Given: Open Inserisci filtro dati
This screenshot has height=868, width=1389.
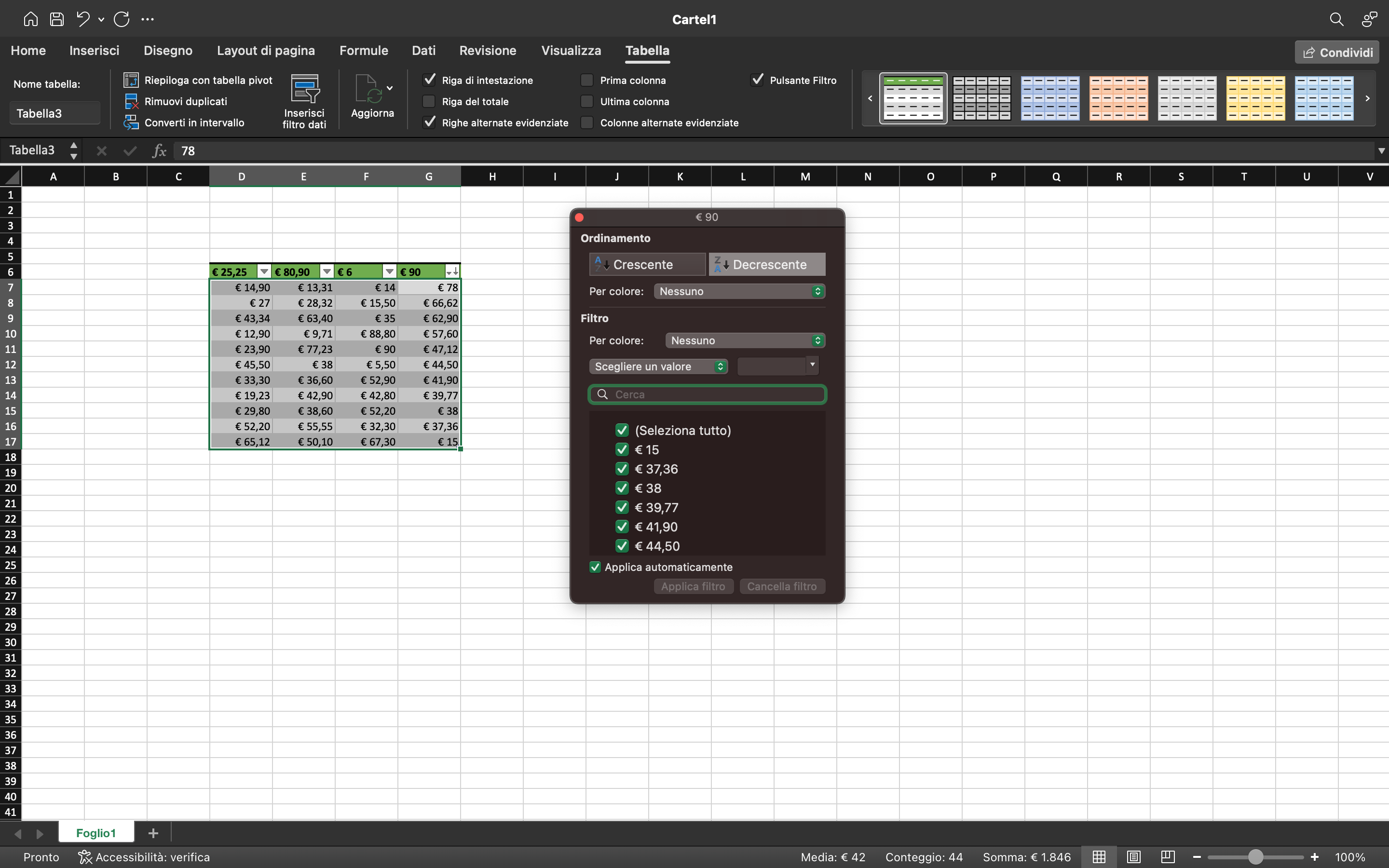Looking at the screenshot, I should coord(304,101).
